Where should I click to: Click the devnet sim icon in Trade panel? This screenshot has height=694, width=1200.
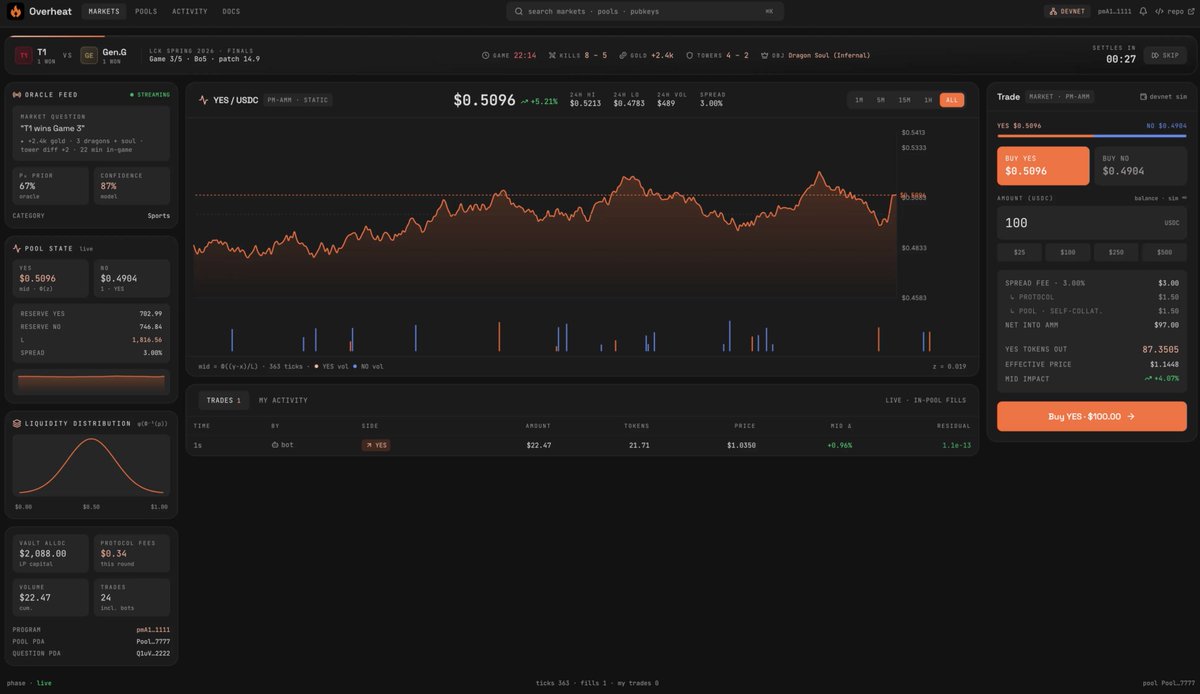[x=1143, y=97]
